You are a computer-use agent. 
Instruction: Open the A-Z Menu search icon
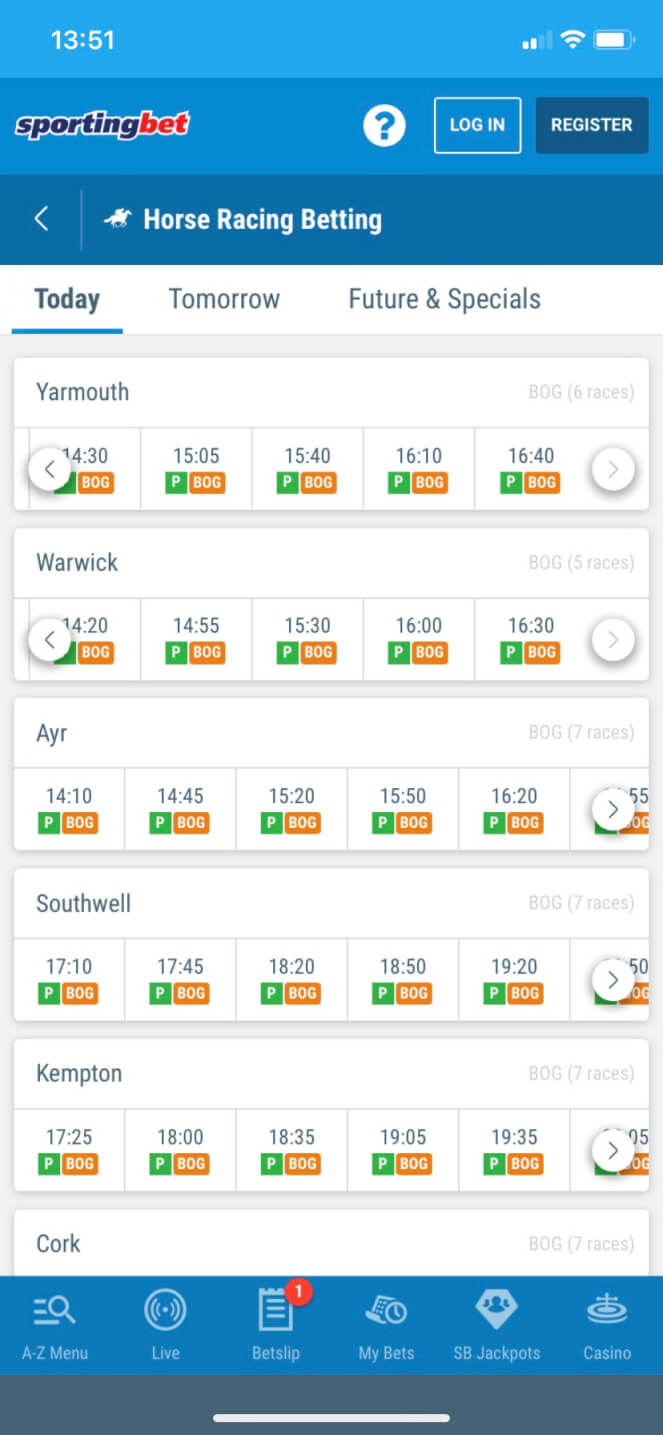click(55, 1311)
